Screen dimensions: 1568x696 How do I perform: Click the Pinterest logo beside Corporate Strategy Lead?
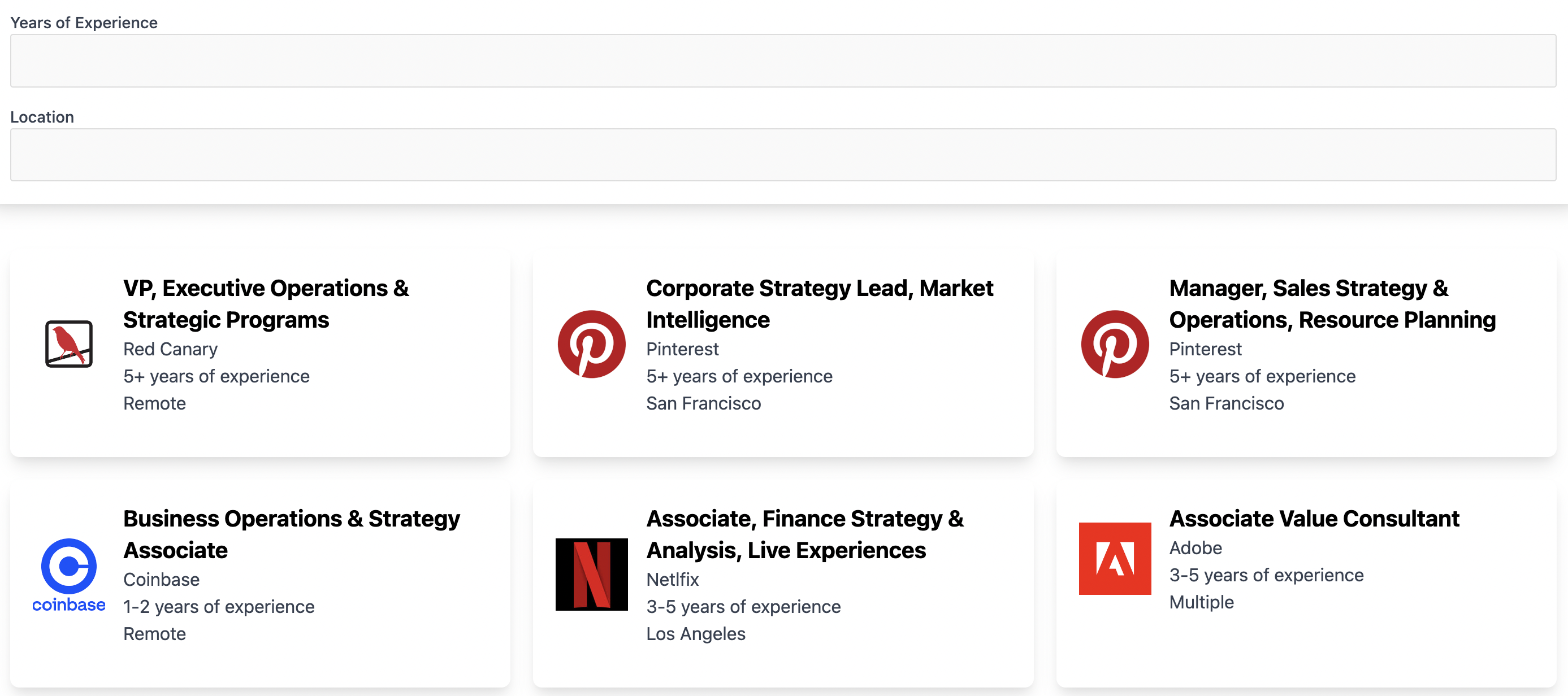[x=591, y=343]
